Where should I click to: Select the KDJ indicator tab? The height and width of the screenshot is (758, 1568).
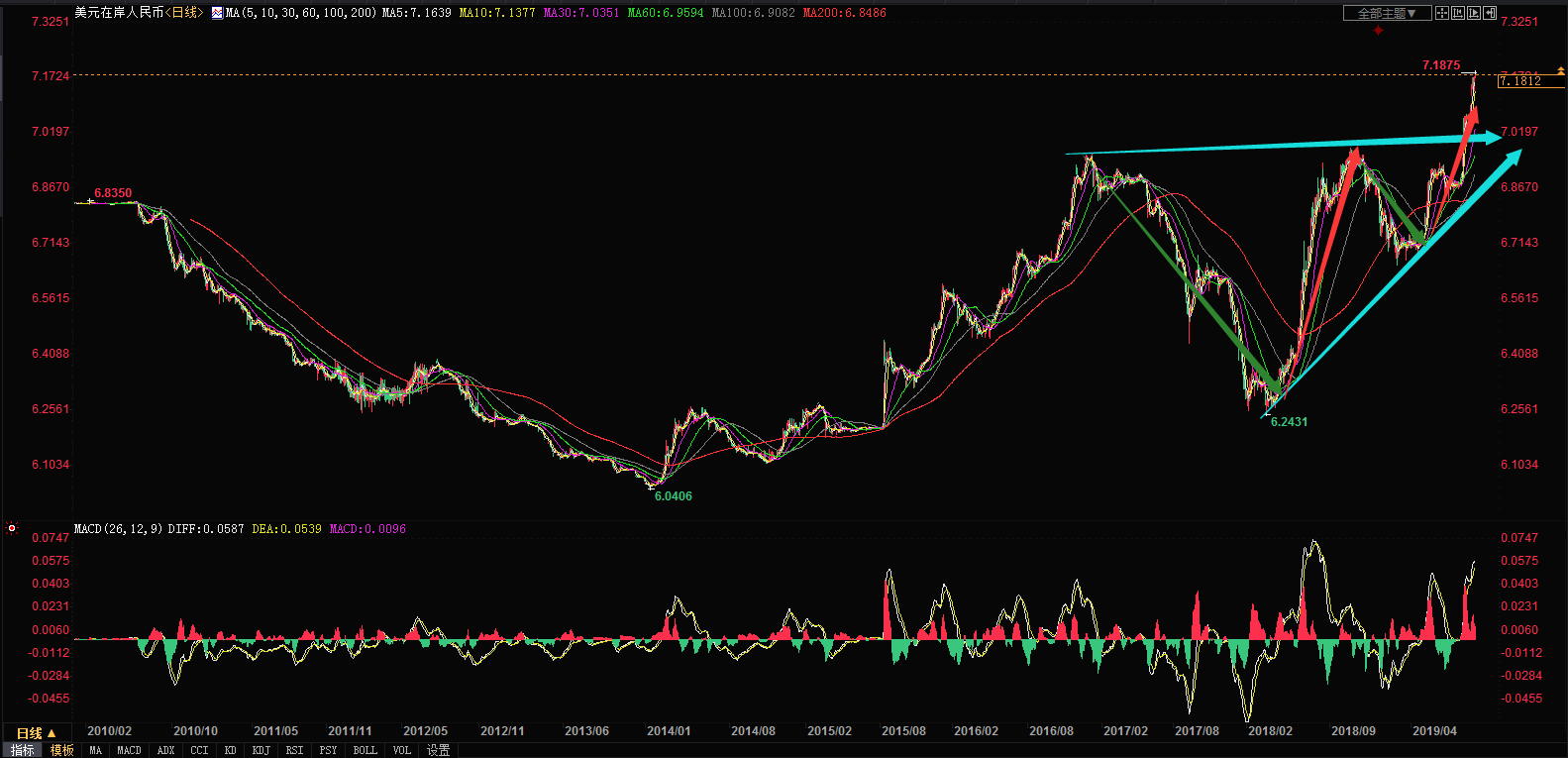click(x=261, y=750)
